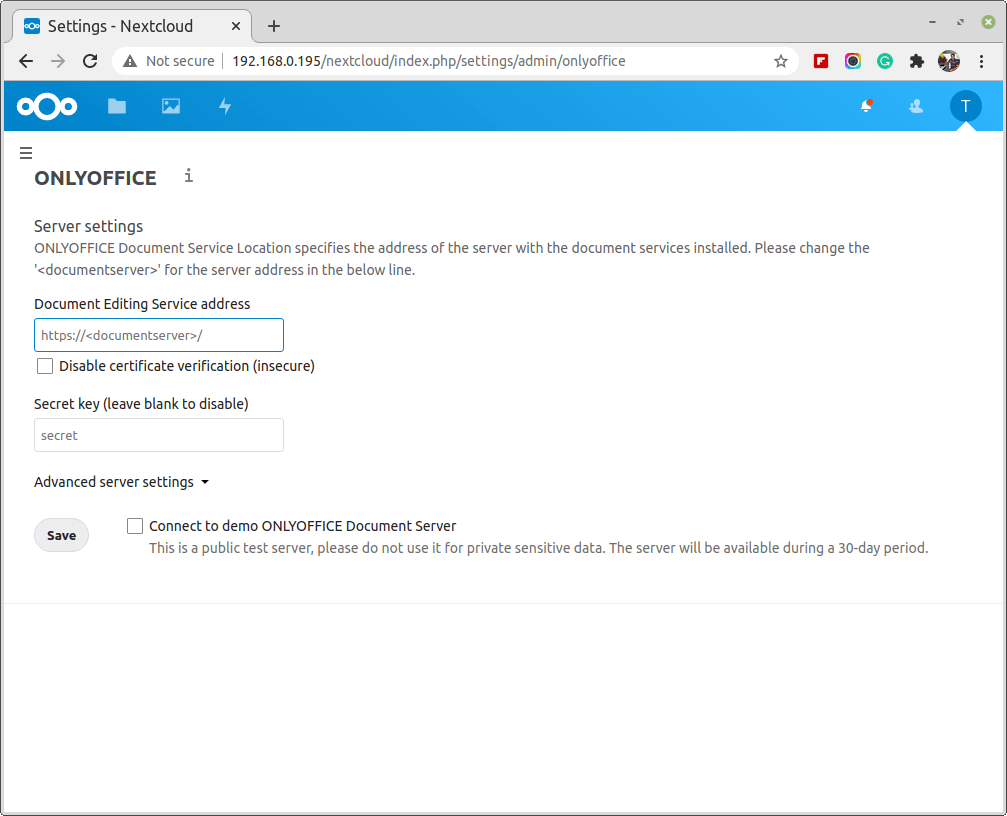Click the ONLYOFFICE info icon
Image resolution: width=1007 pixels, height=816 pixels.
coord(188,176)
